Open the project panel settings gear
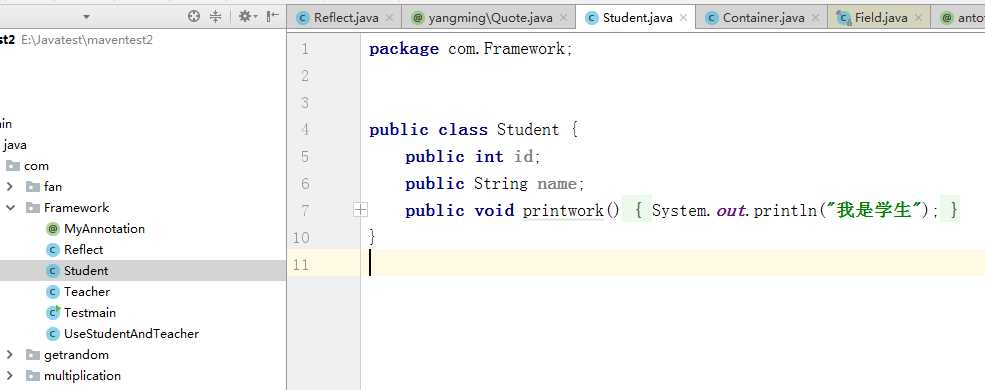 coord(247,17)
